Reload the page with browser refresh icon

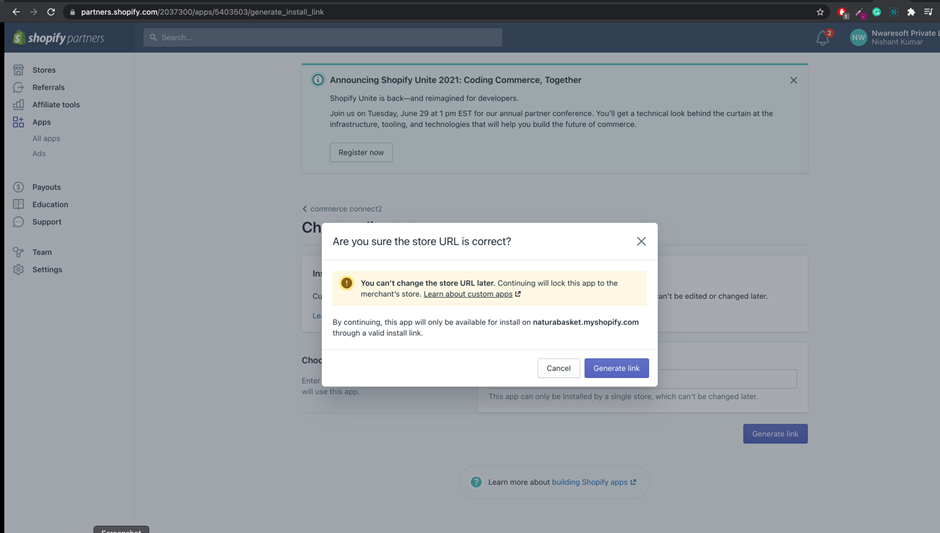[x=51, y=12]
